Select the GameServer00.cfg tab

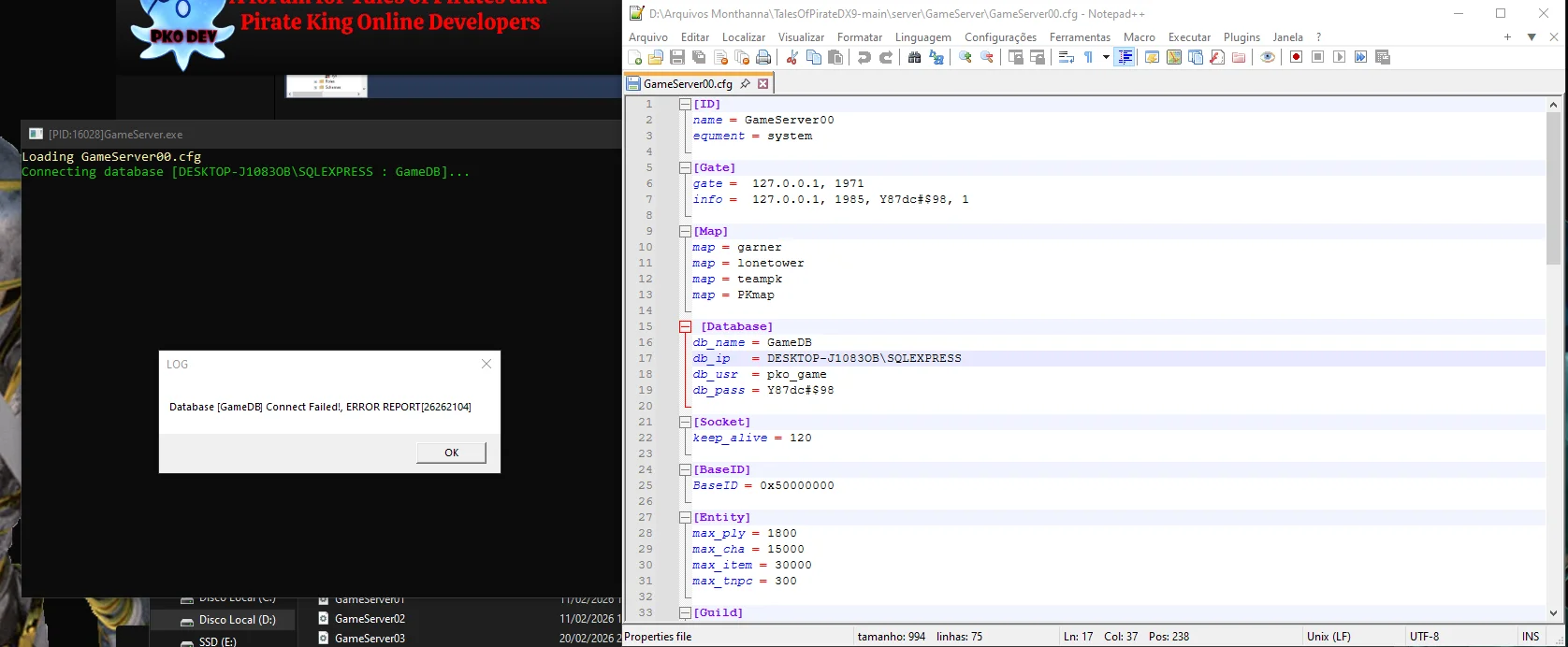(688, 84)
